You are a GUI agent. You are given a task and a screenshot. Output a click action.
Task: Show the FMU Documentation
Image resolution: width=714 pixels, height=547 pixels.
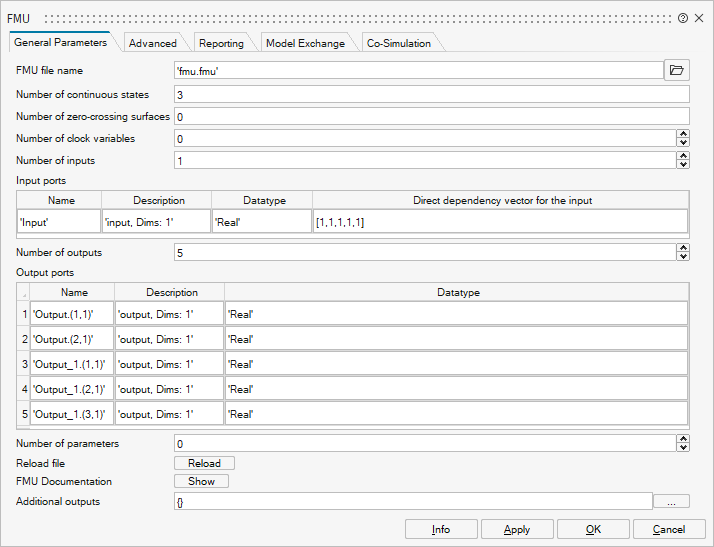(x=201, y=481)
